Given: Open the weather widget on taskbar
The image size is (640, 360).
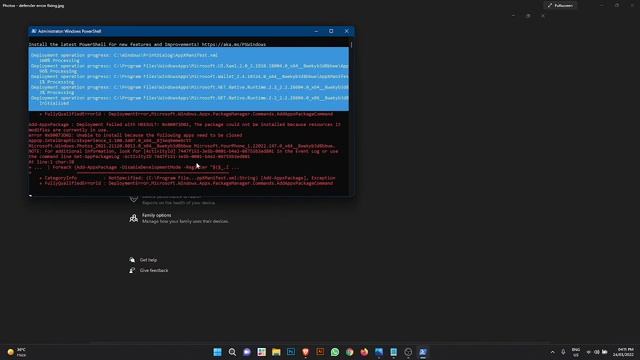Looking at the screenshot, I should (x=17, y=352).
